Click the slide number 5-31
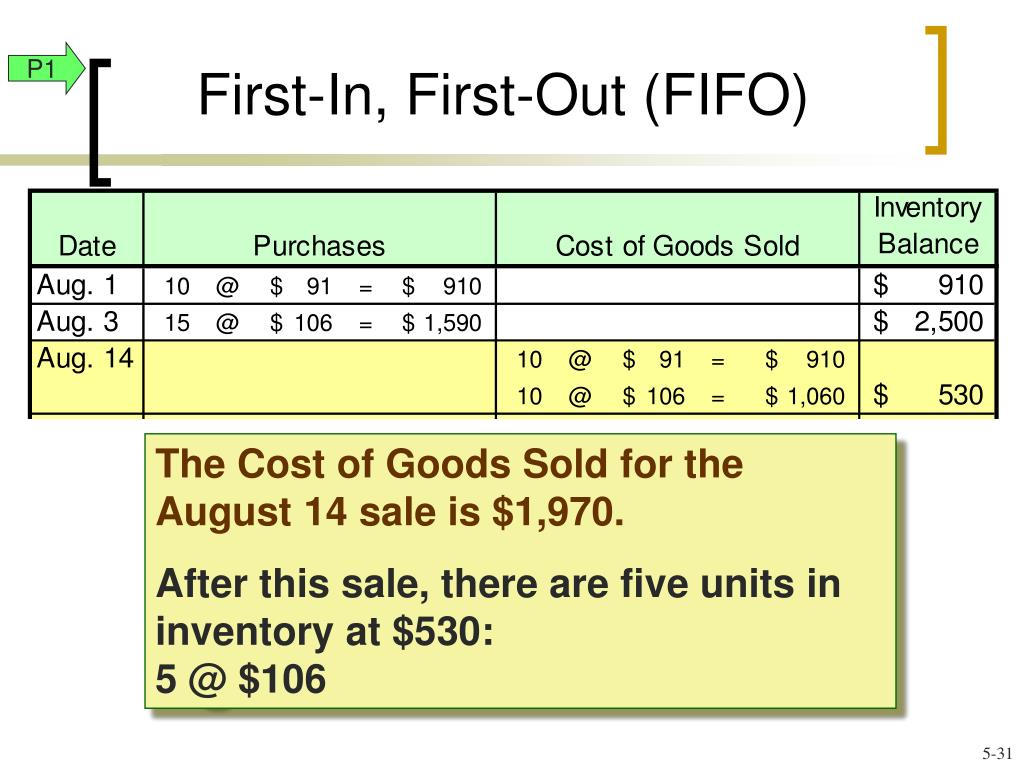 coord(997,753)
